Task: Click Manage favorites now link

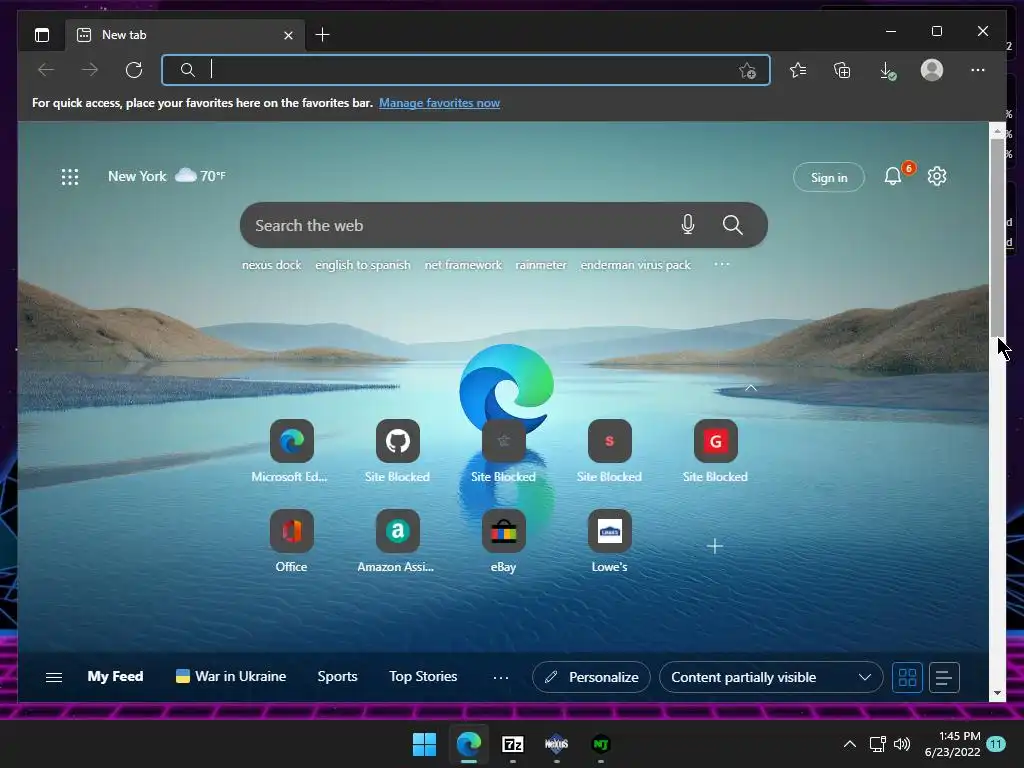Action: (x=440, y=103)
